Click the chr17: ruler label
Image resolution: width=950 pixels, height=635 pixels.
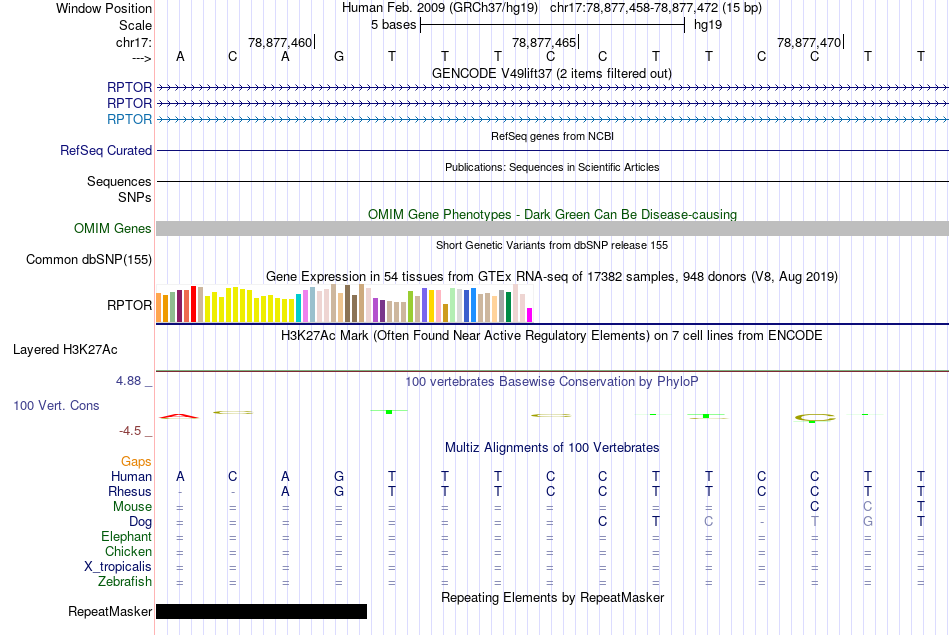pyautogui.click(x=133, y=42)
